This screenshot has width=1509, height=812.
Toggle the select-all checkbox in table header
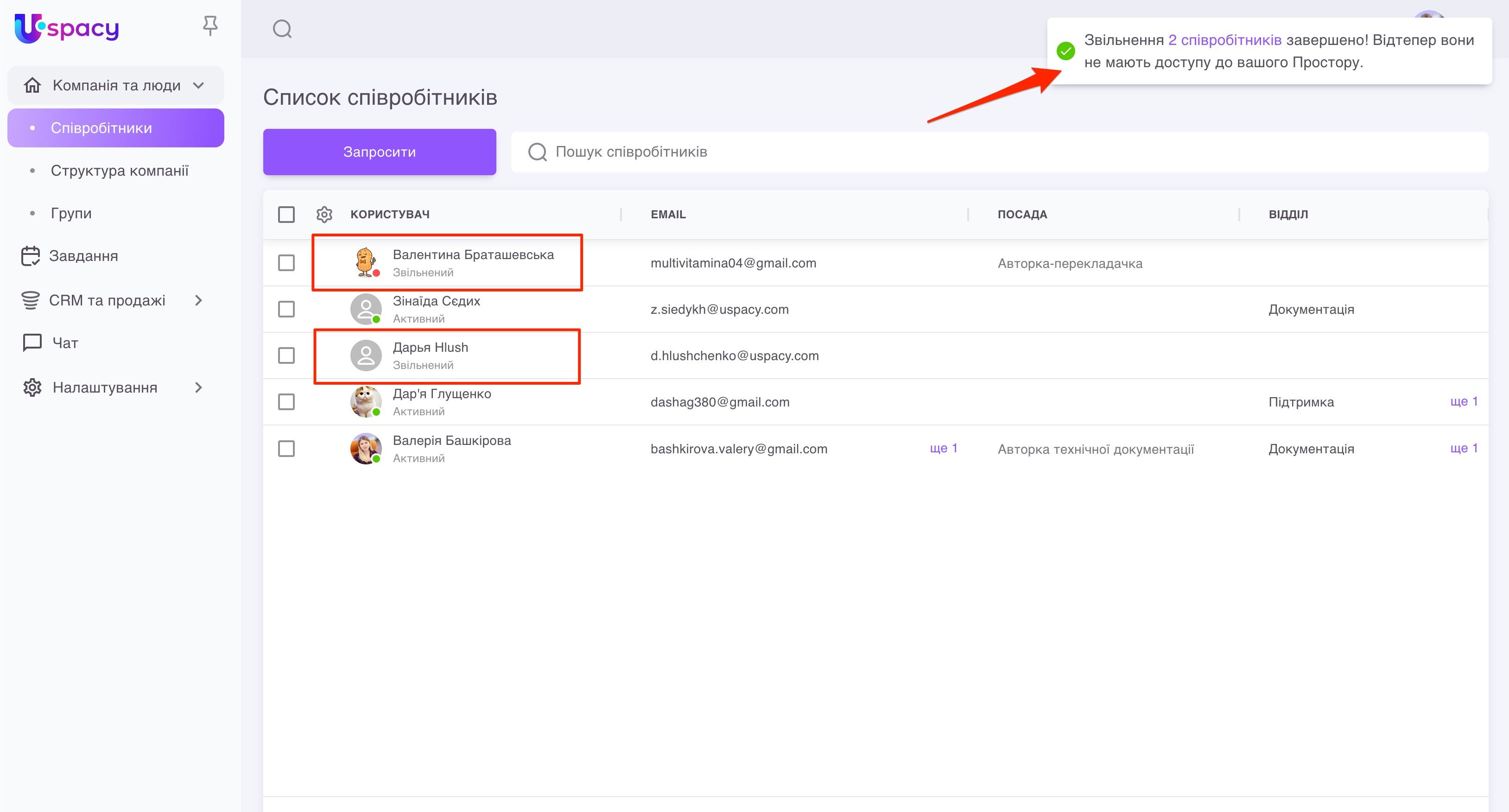click(286, 215)
